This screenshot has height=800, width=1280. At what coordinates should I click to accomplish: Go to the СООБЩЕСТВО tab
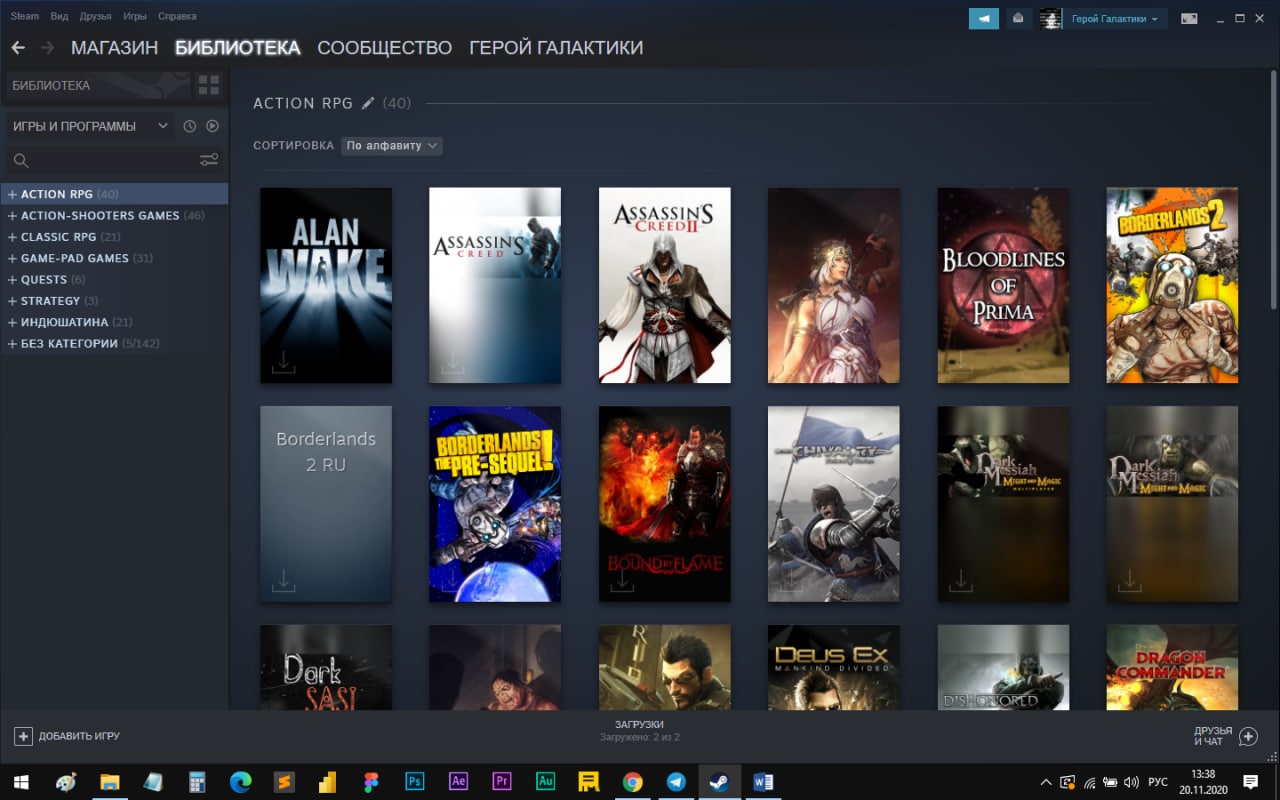point(385,48)
